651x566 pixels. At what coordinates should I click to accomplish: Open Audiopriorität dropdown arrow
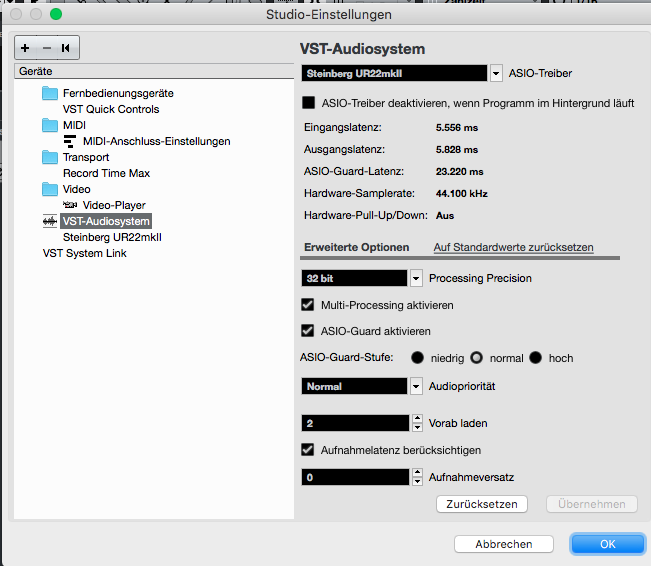point(416,386)
